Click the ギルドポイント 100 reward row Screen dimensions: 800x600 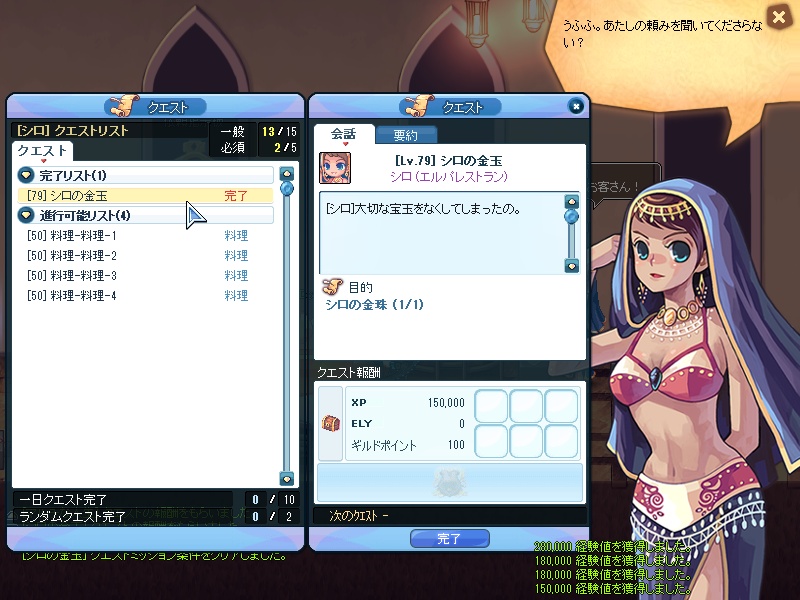408,445
